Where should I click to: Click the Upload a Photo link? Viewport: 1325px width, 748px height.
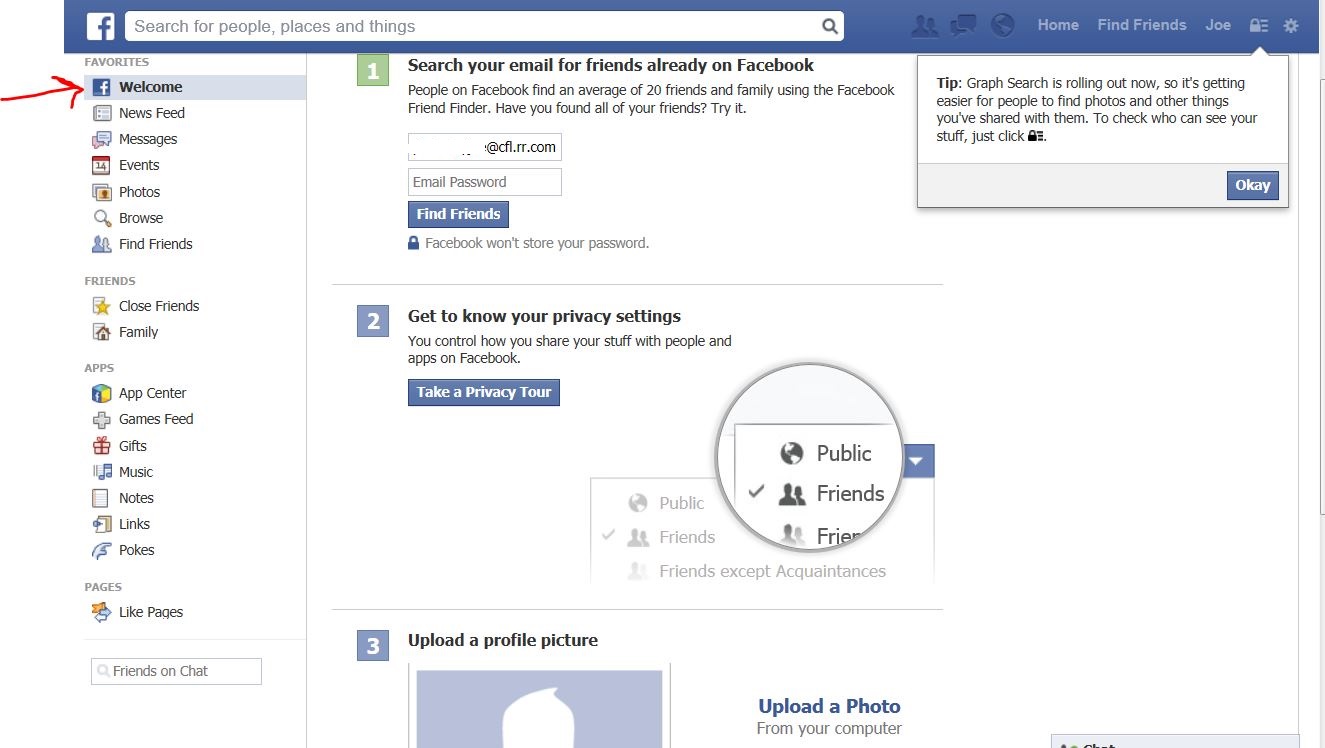coord(829,706)
